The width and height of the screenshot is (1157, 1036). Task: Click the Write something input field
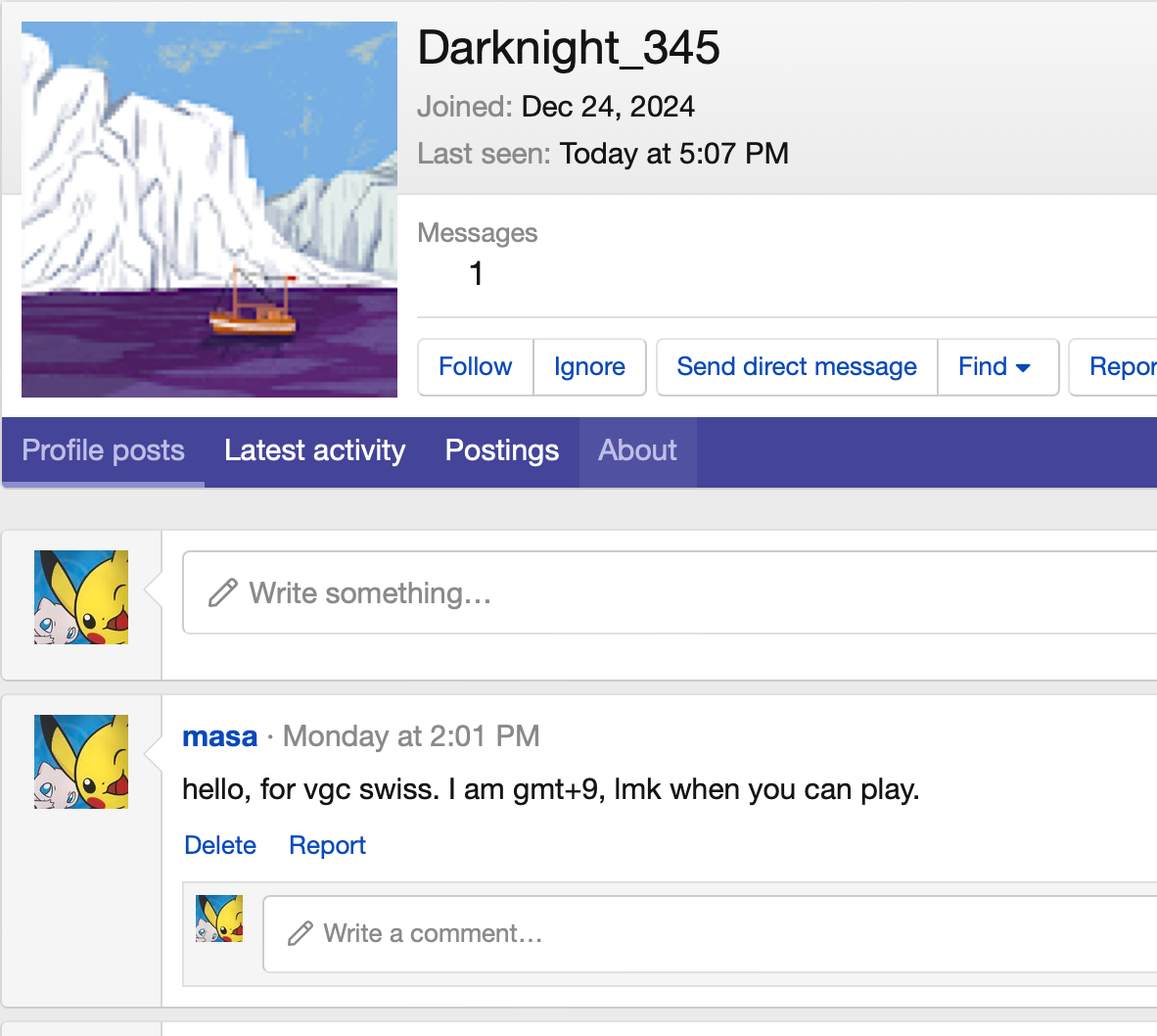[x=670, y=592]
